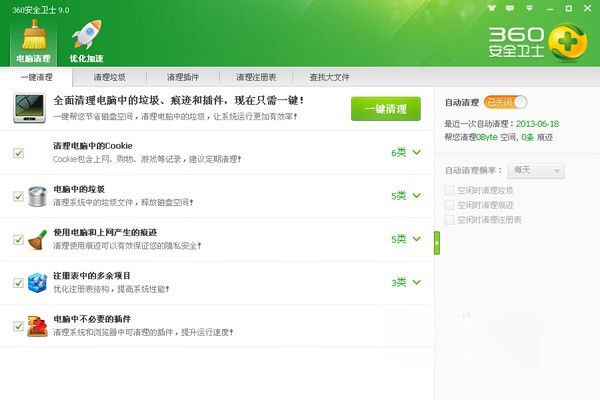Click the broom icon for 使用电脑和上网产生的痕迹

point(38,240)
